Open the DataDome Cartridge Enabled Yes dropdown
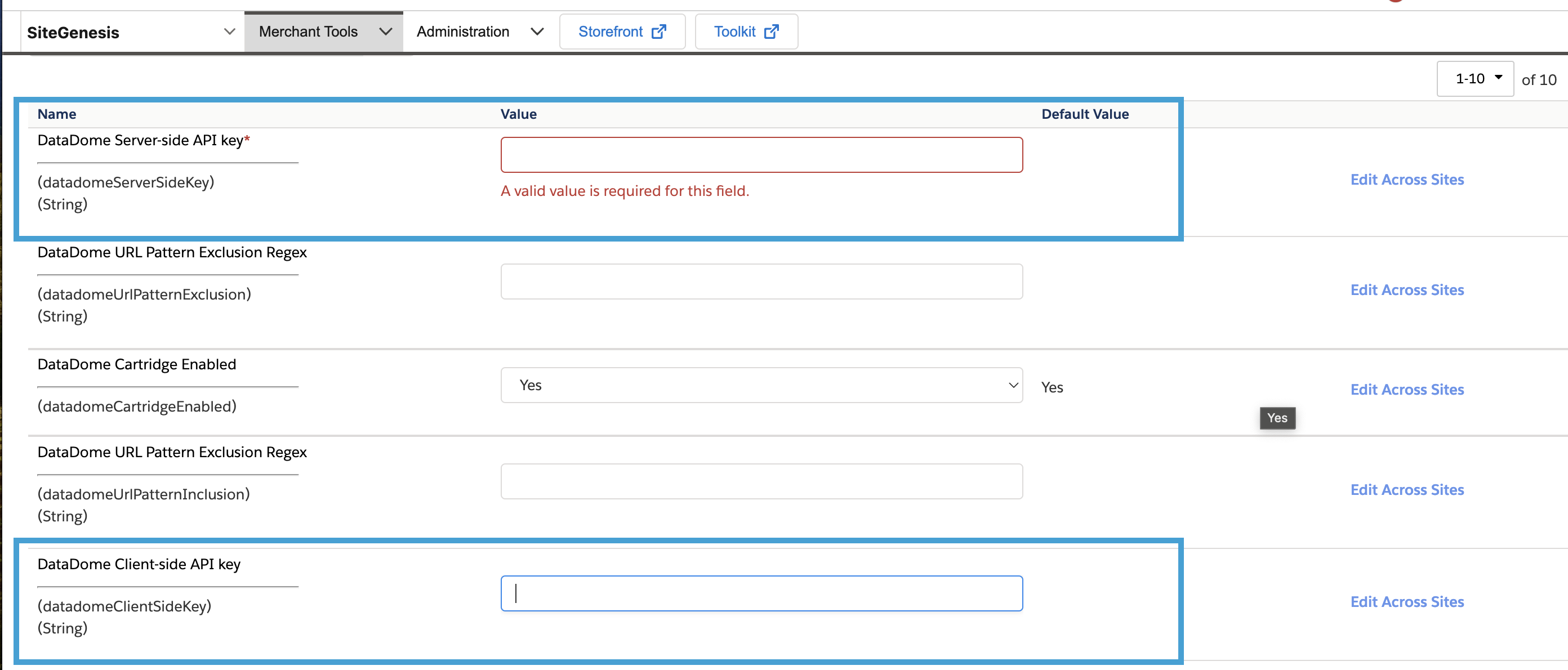This screenshot has height=670, width=1568. click(761, 385)
